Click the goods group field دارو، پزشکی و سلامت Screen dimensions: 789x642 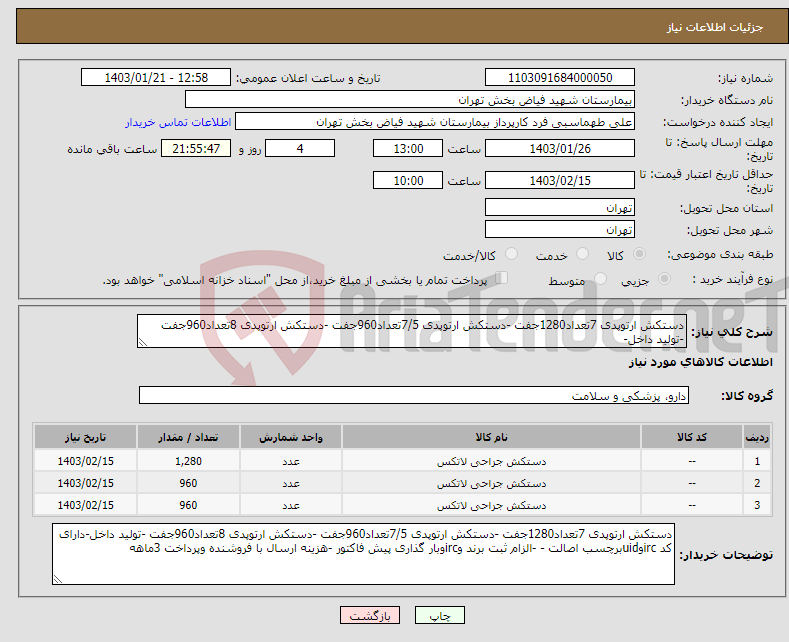coord(414,395)
